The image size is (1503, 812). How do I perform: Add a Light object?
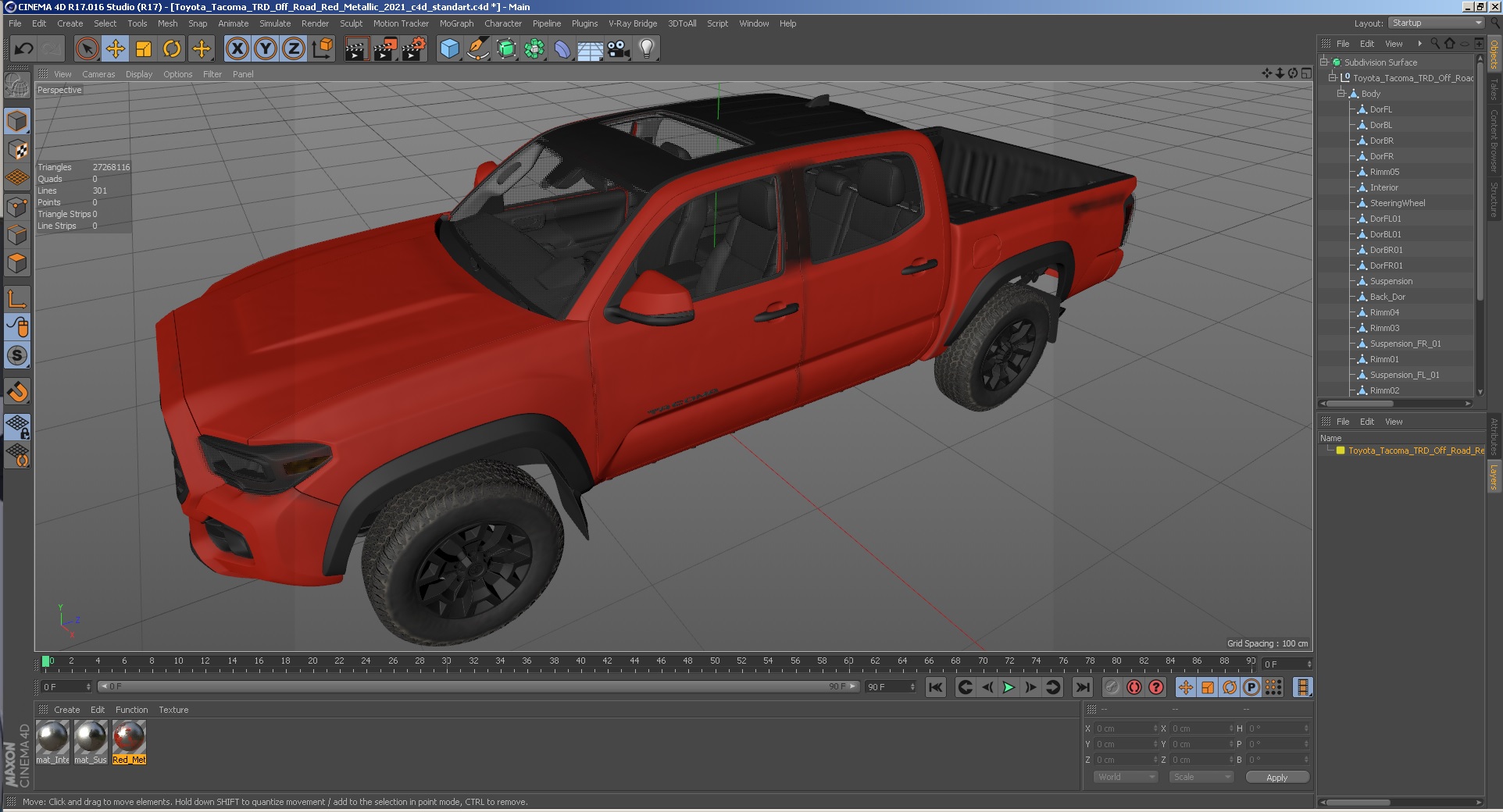coord(647,49)
